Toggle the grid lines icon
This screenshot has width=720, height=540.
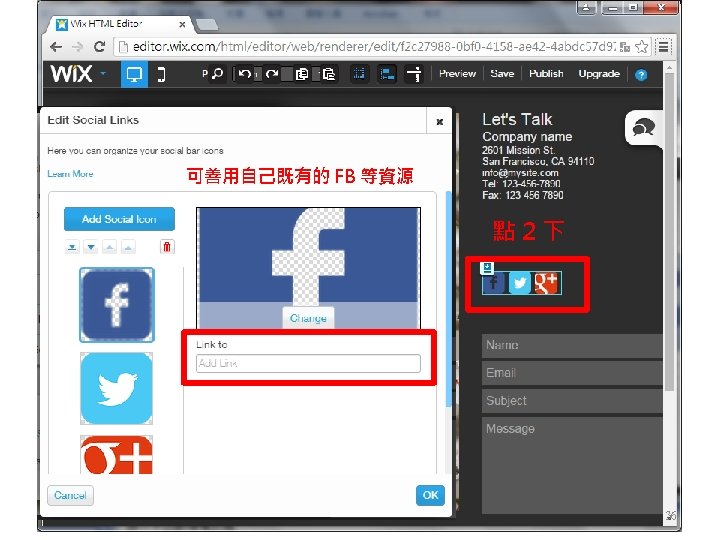(x=359, y=74)
